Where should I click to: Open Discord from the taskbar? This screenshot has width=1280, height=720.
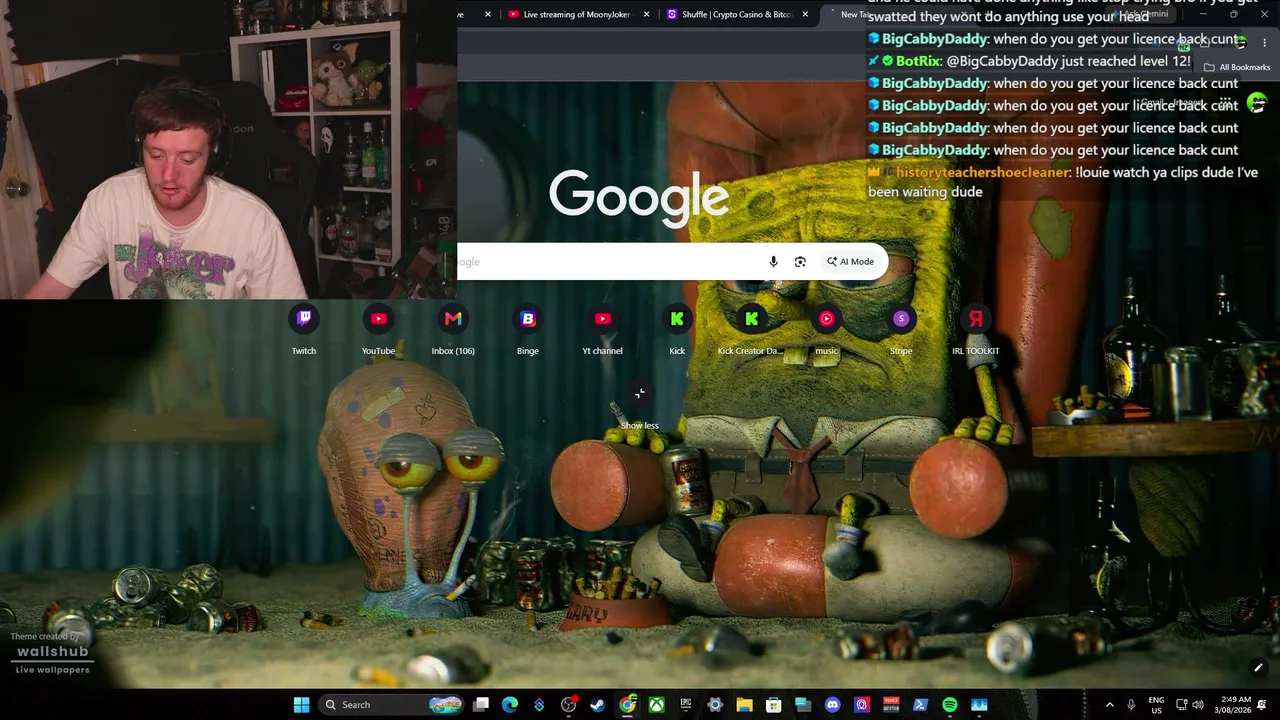(832, 705)
